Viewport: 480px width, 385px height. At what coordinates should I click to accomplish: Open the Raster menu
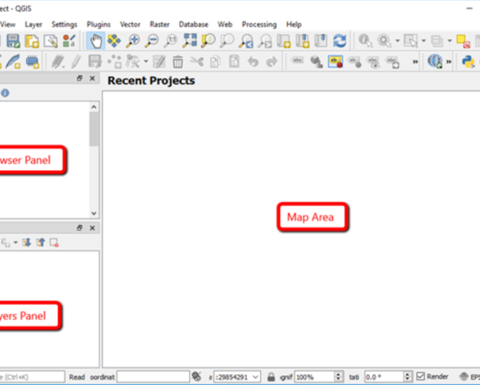(x=159, y=24)
